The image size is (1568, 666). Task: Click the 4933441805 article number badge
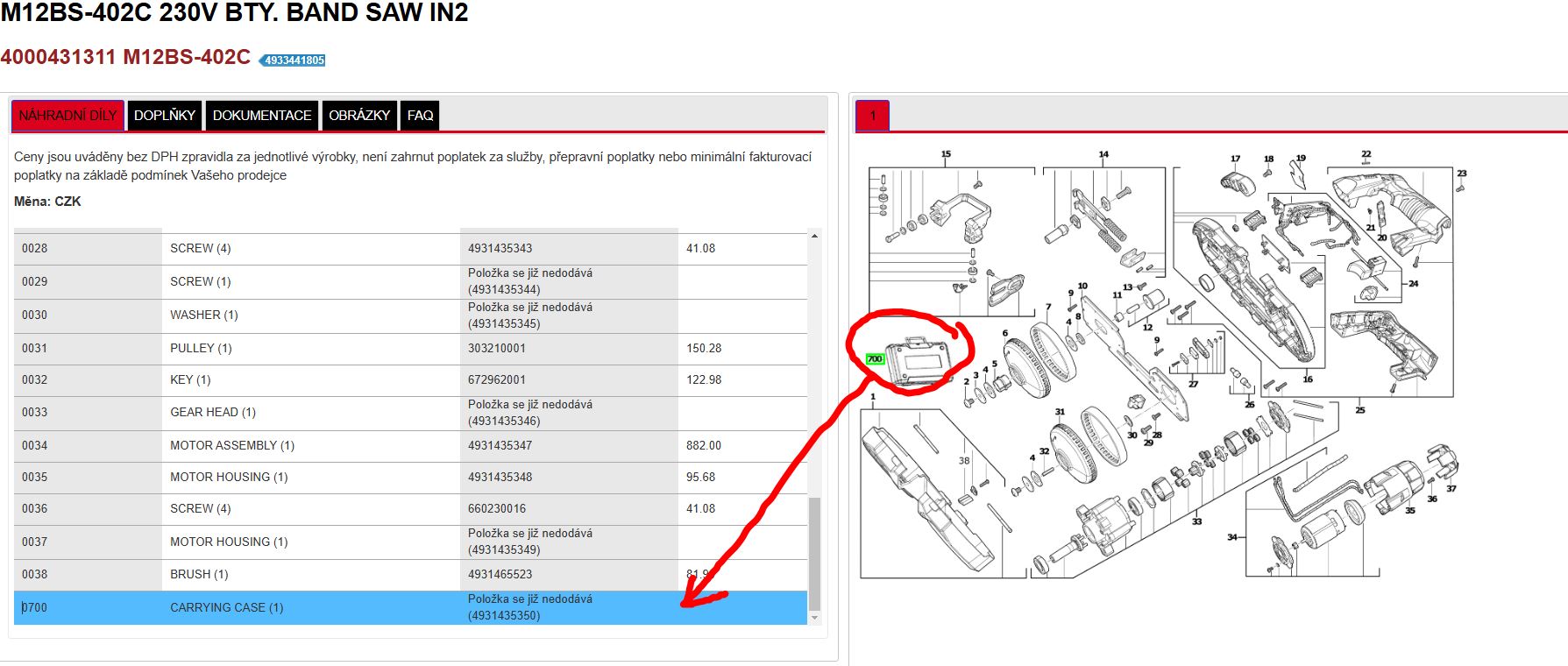pyautogui.click(x=294, y=60)
